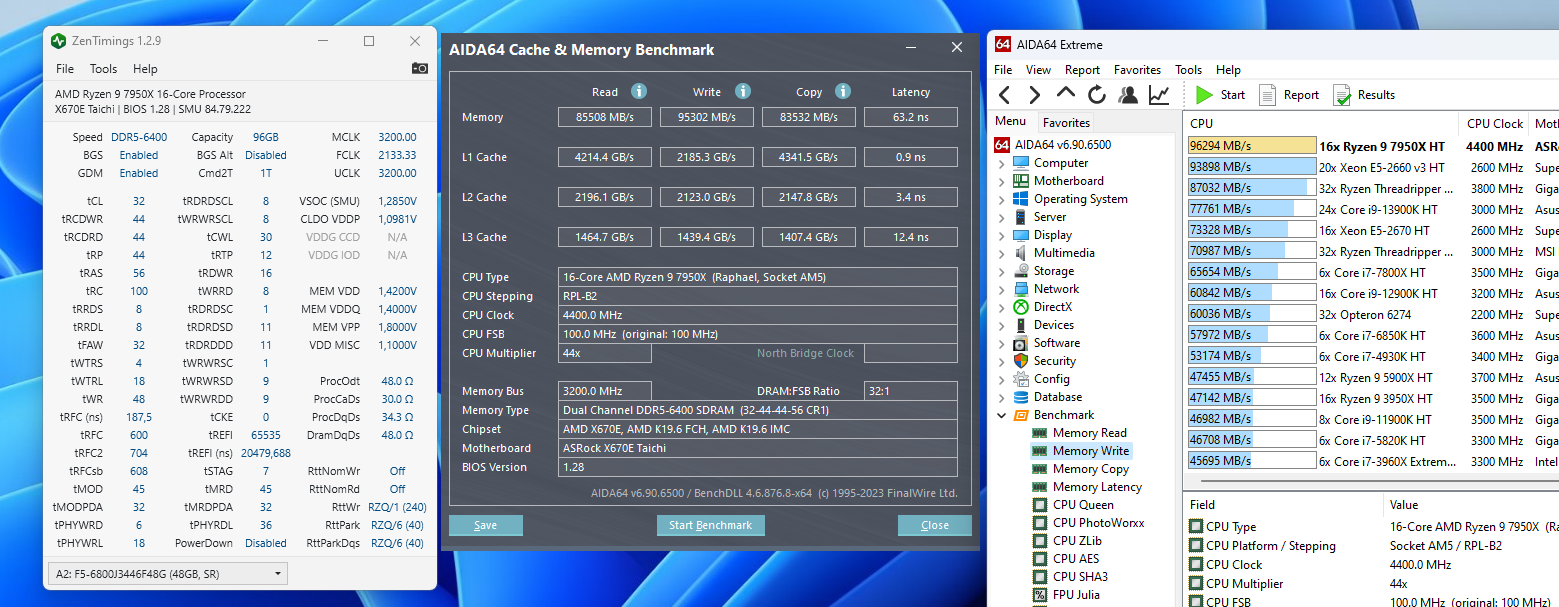Open the Favorites menu in AIDA64 Extreme
The height and width of the screenshot is (607, 1559).
point(1138,70)
